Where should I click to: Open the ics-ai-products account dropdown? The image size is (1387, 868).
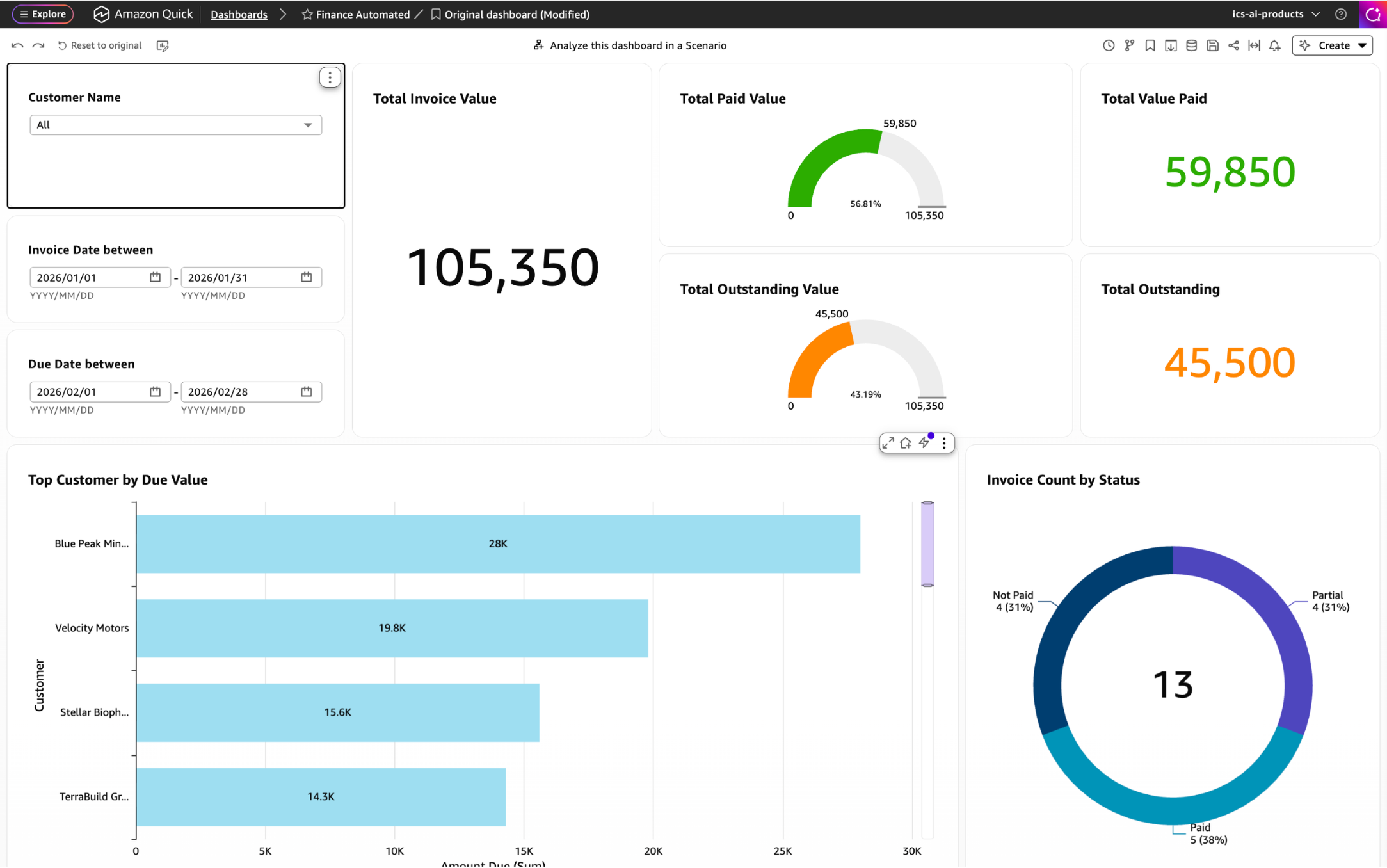(1276, 14)
